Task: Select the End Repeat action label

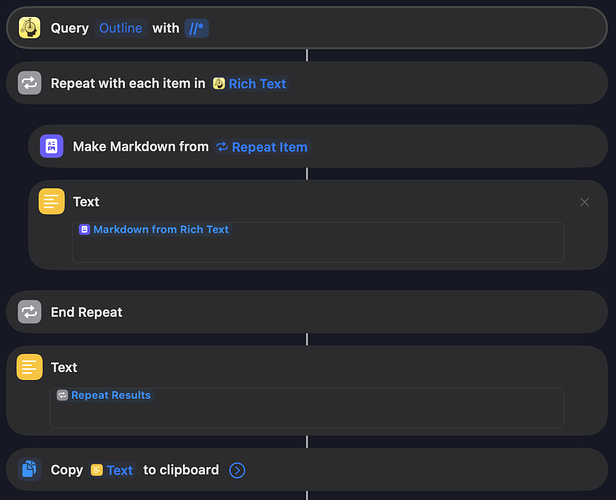Action: click(x=86, y=312)
